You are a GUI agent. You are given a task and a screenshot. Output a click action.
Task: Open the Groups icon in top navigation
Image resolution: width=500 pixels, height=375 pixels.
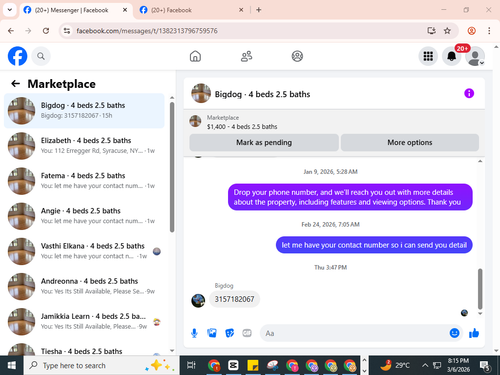click(x=297, y=56)
